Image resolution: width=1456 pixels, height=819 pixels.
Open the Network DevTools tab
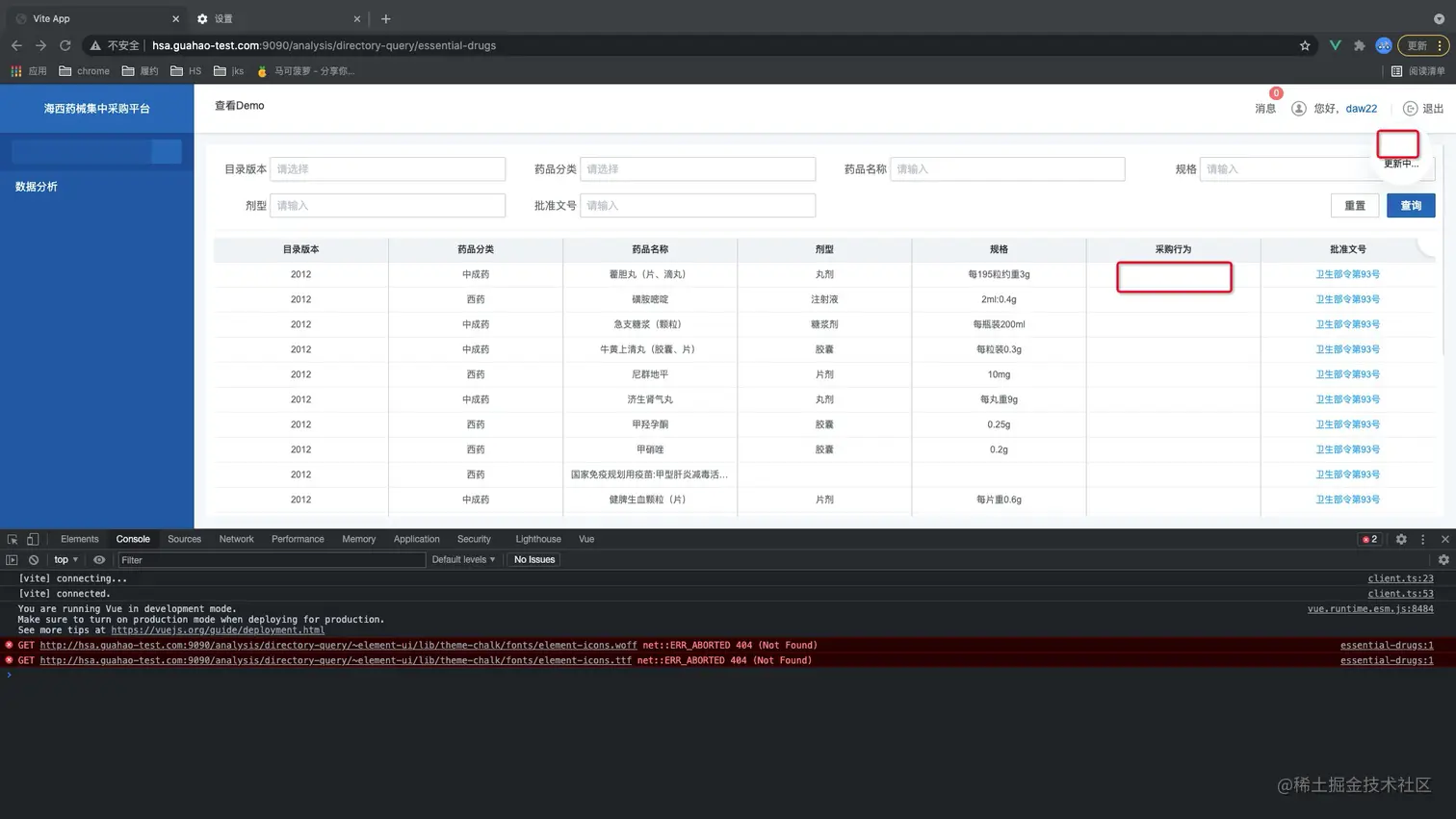236,540
